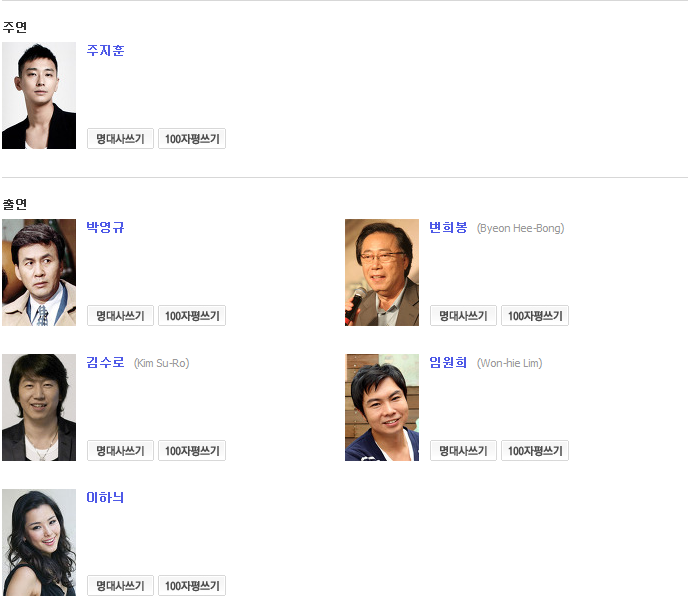Click 명대사쓰기 button under 김수로
The height and width of the screenshot is (615, 690).
point(120,451)
